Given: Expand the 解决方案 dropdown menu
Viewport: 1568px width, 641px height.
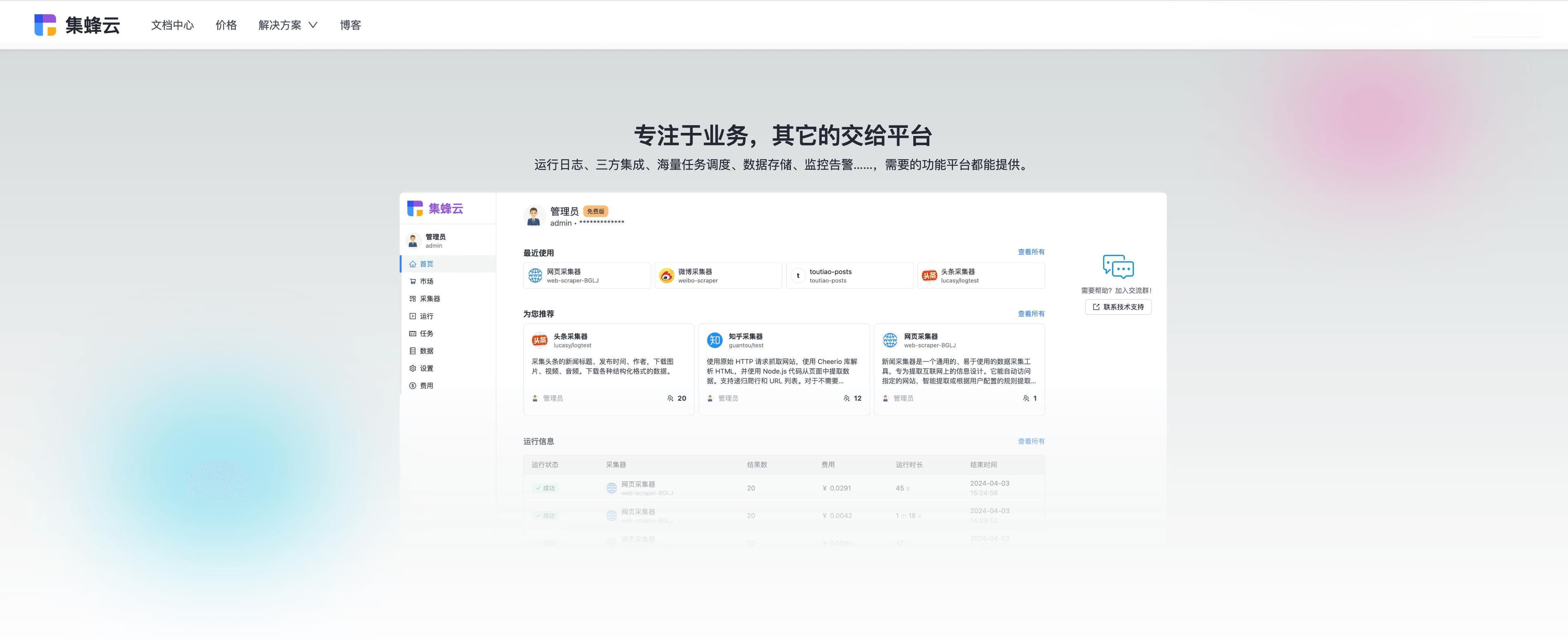Looking at the screenshot, I should pos(288,25).
